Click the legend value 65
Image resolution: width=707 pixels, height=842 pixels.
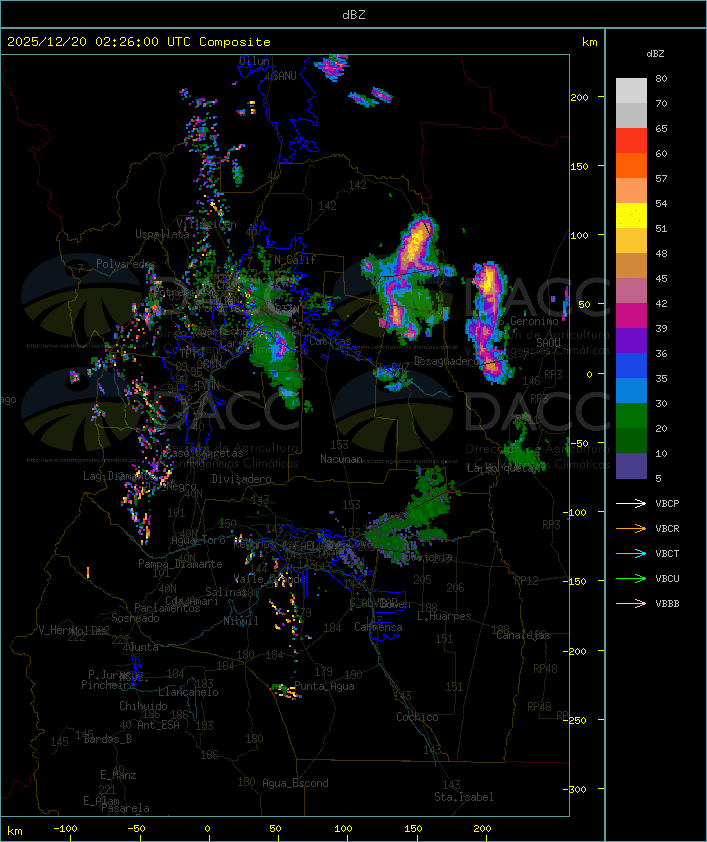(x=661, y=128)
